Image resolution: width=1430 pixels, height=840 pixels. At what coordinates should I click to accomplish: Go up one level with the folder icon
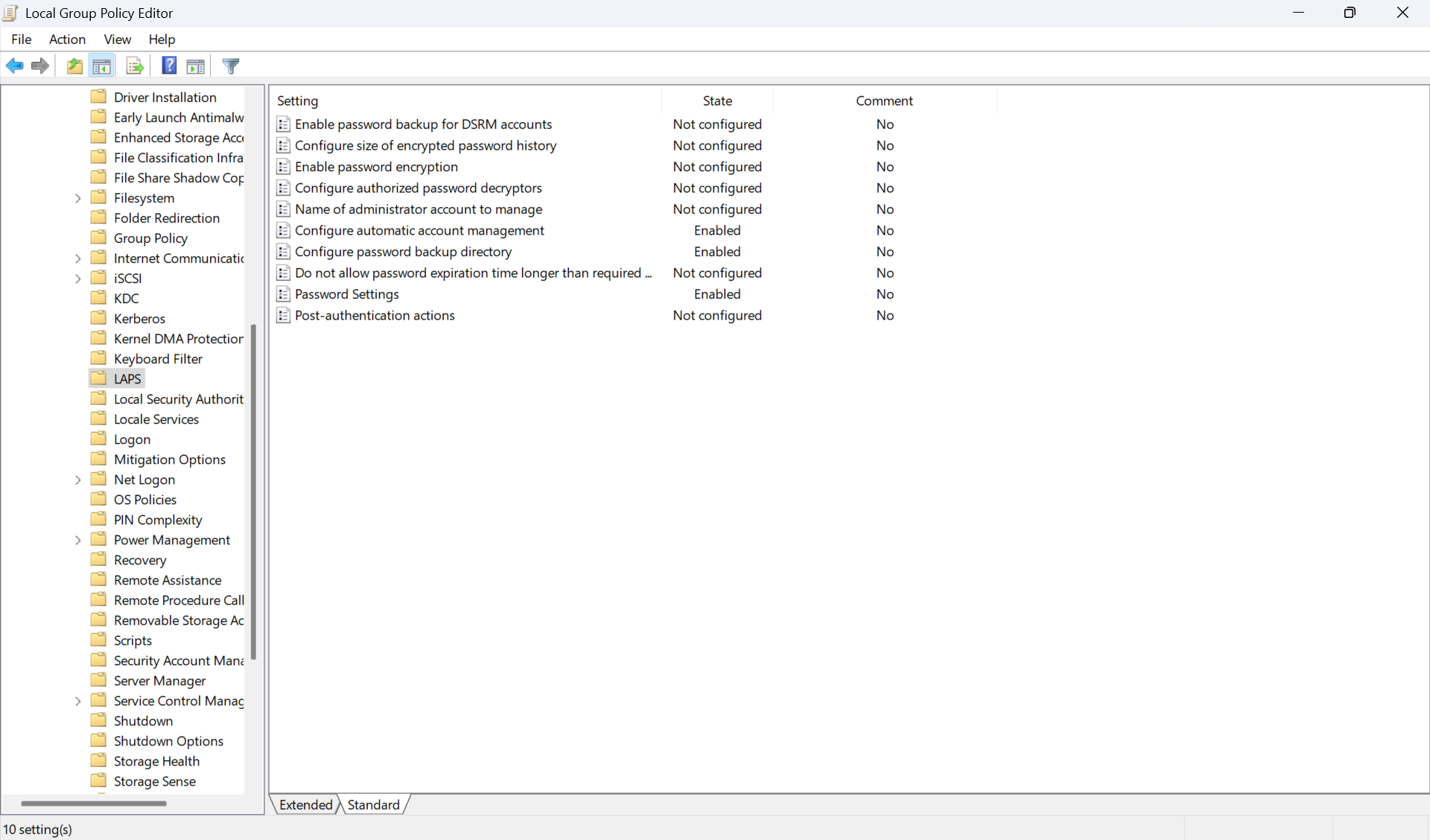coord(74,66)
